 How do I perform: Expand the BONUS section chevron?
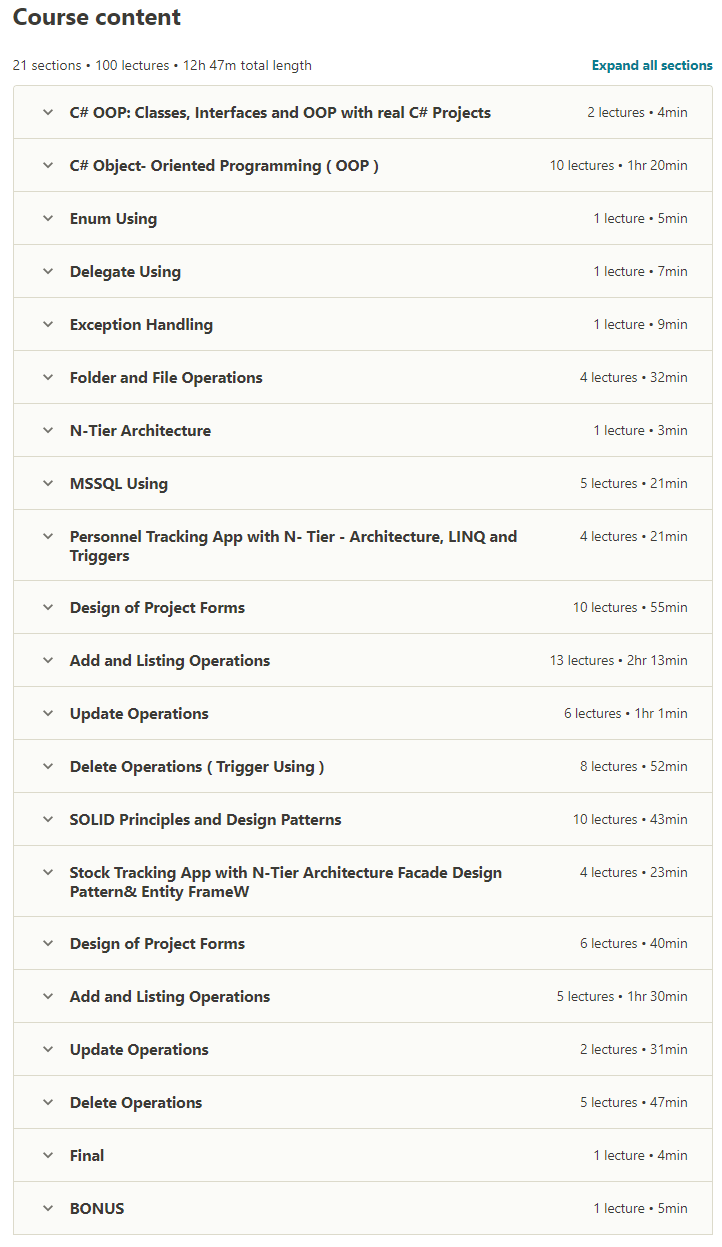tap(47, 1208)
